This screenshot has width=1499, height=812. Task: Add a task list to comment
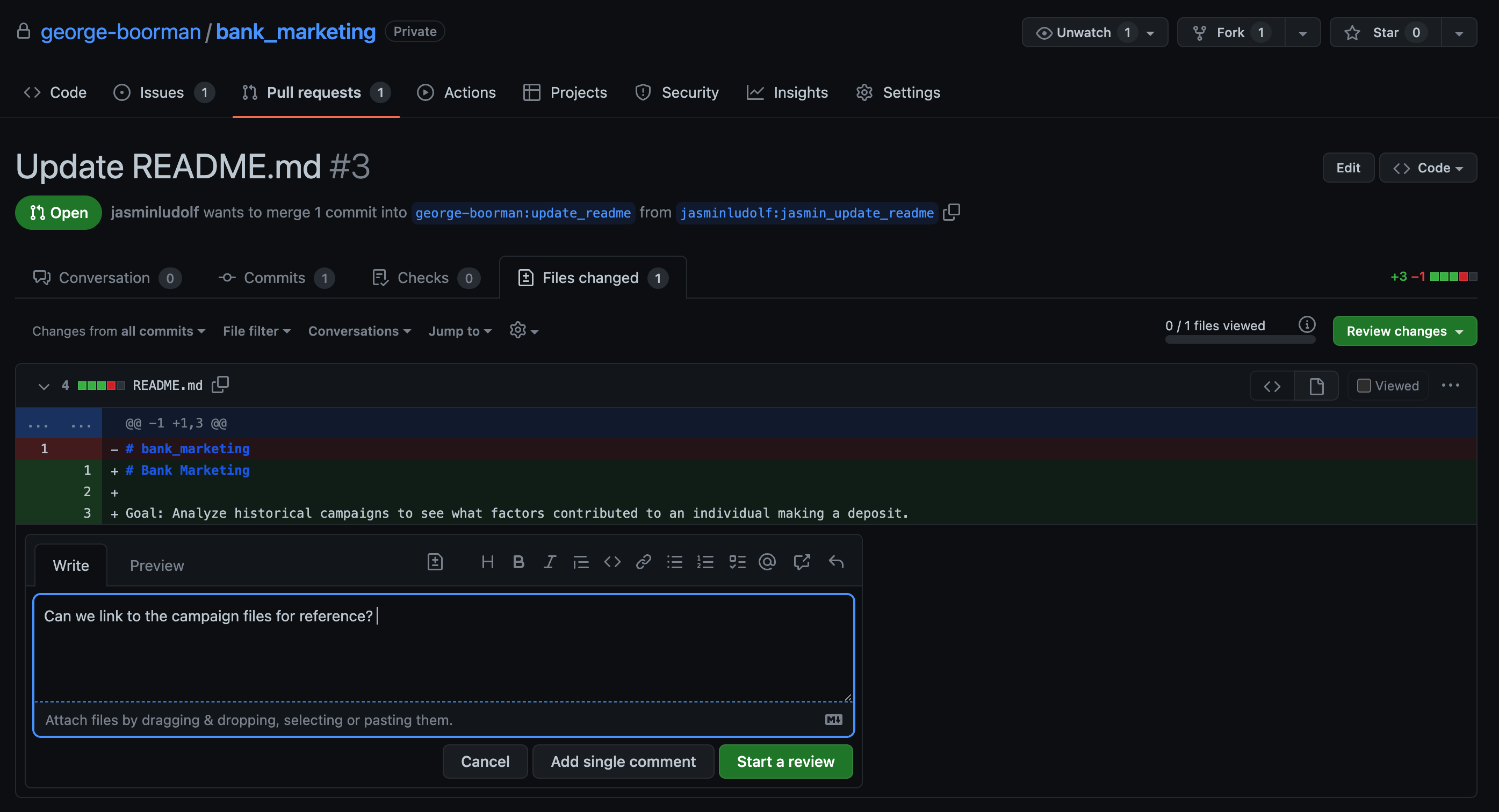point(737,562)
